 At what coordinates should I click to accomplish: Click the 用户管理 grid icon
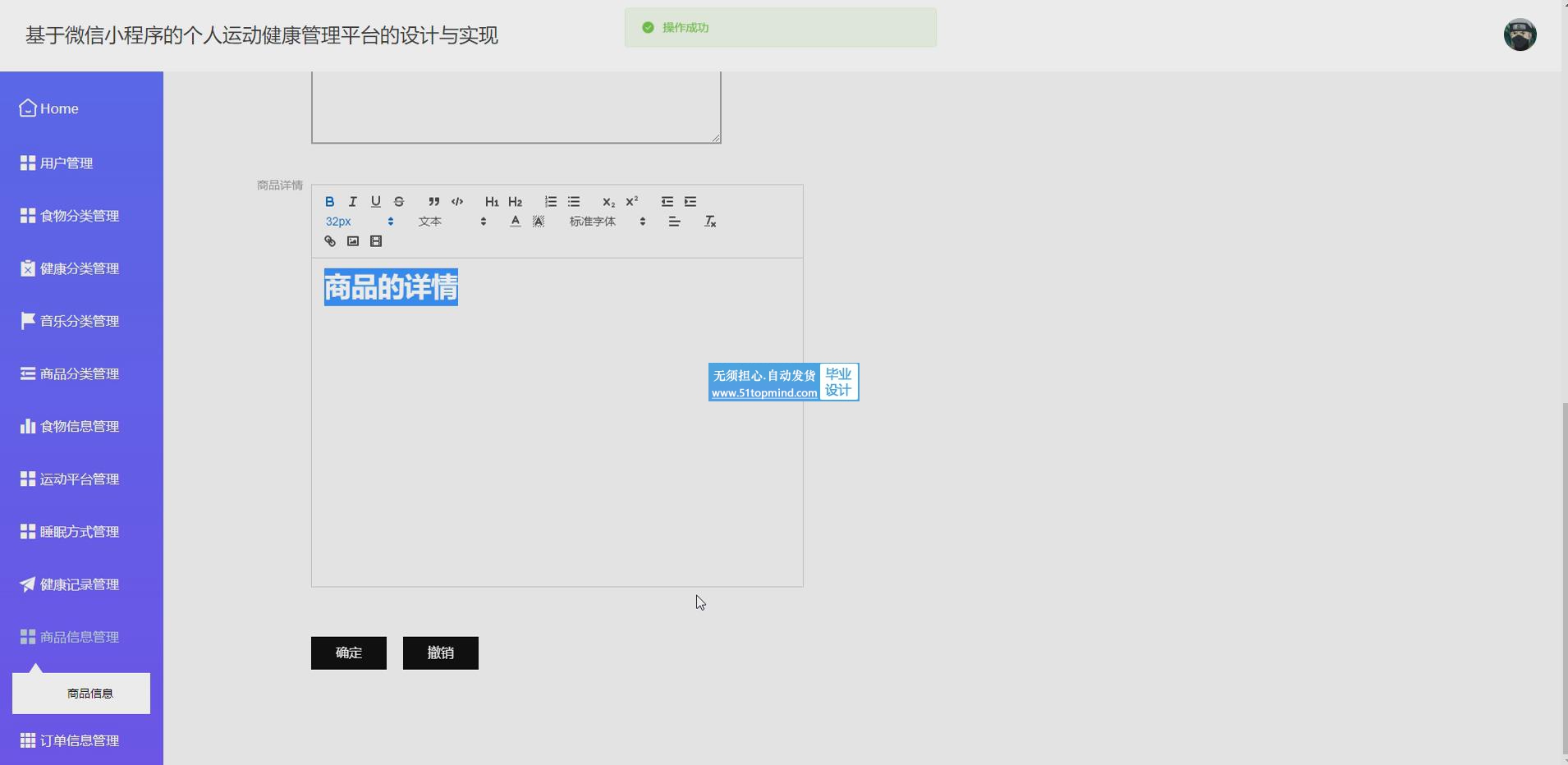28,163
